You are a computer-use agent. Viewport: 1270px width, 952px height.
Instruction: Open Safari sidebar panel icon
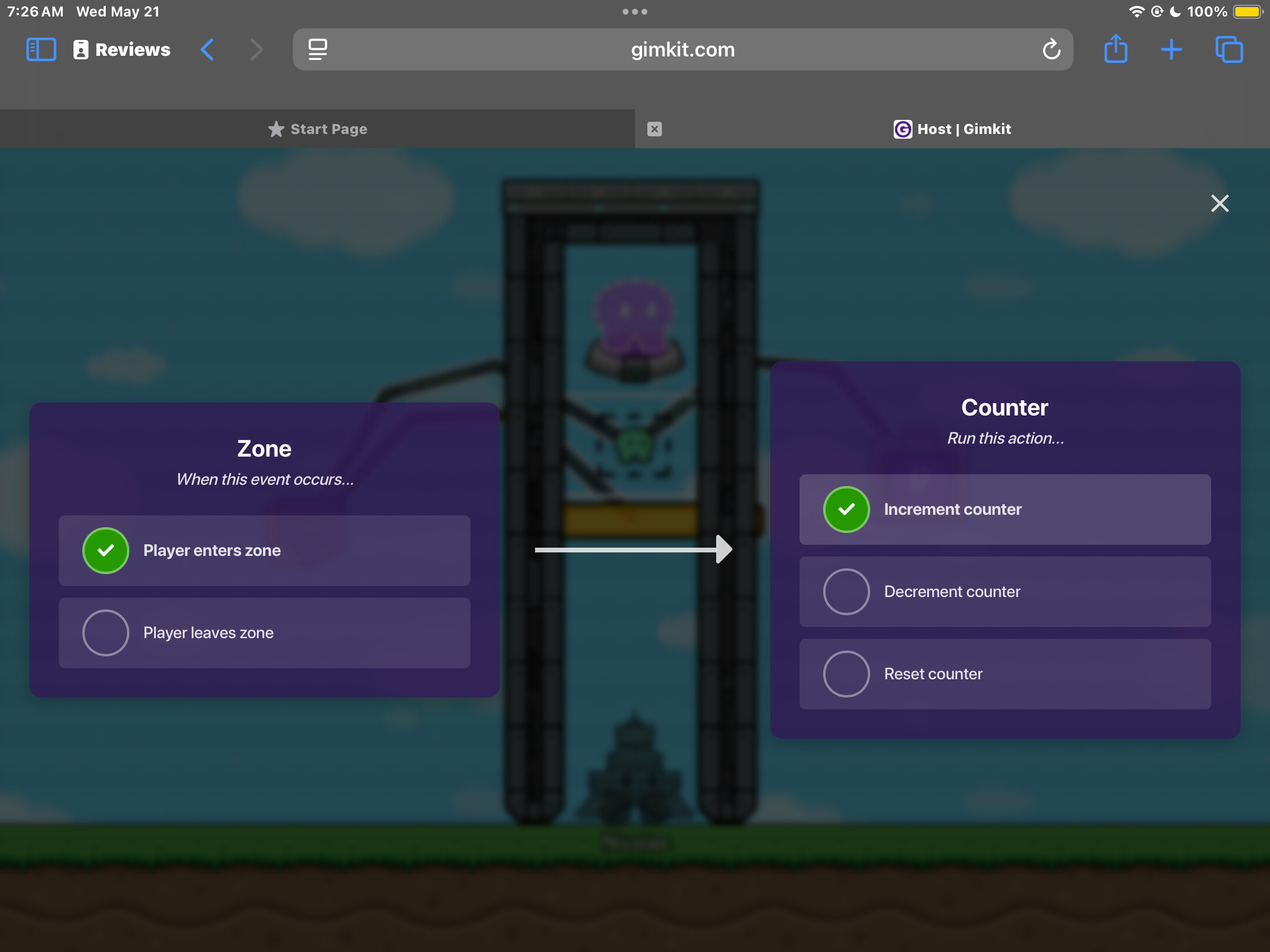click(x=41, y=49)
